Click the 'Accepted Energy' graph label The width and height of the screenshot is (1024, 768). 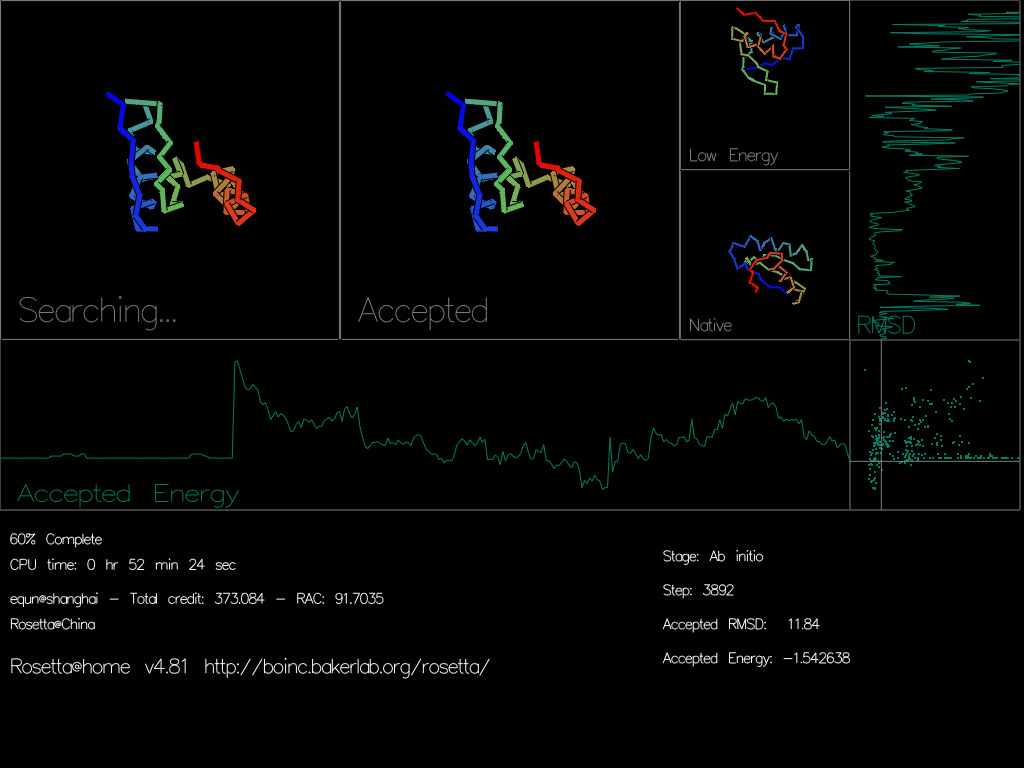128,494
